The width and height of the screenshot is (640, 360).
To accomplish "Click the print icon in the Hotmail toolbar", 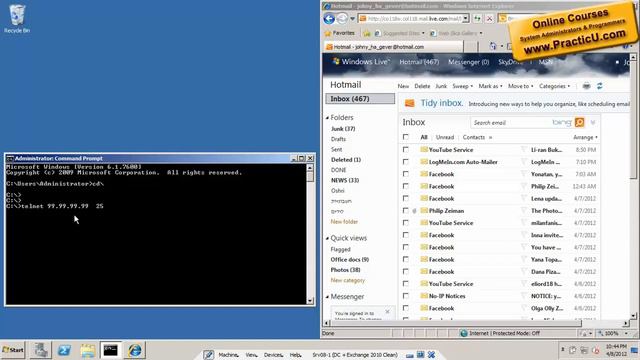I will pyautogui.click(x=586, y=86).
